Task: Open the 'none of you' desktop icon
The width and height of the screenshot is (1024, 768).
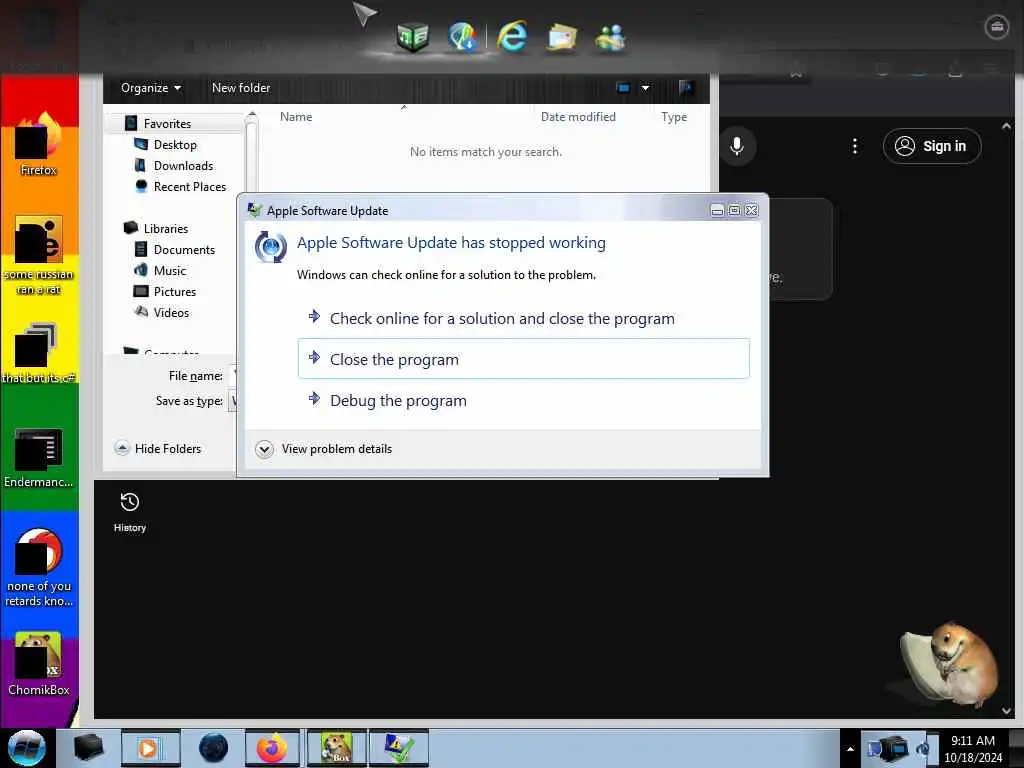Action: (39, 568)
